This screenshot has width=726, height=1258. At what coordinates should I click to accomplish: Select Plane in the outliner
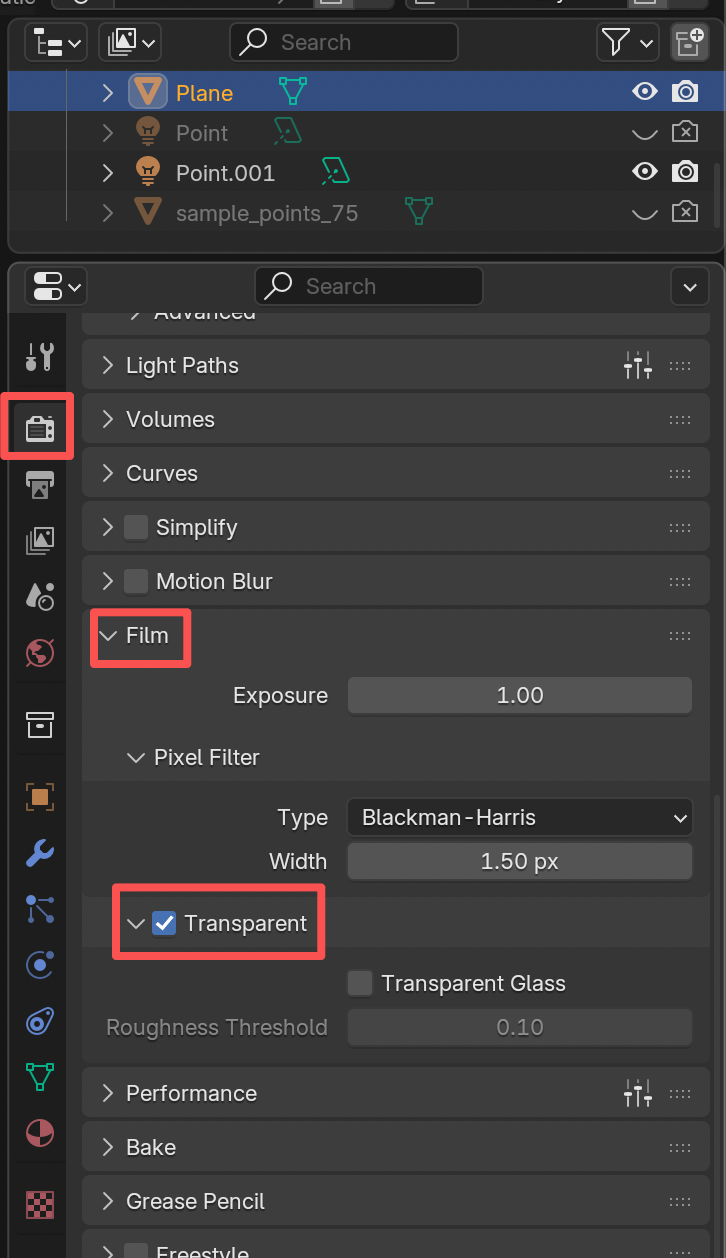click(x=205, y=93)
